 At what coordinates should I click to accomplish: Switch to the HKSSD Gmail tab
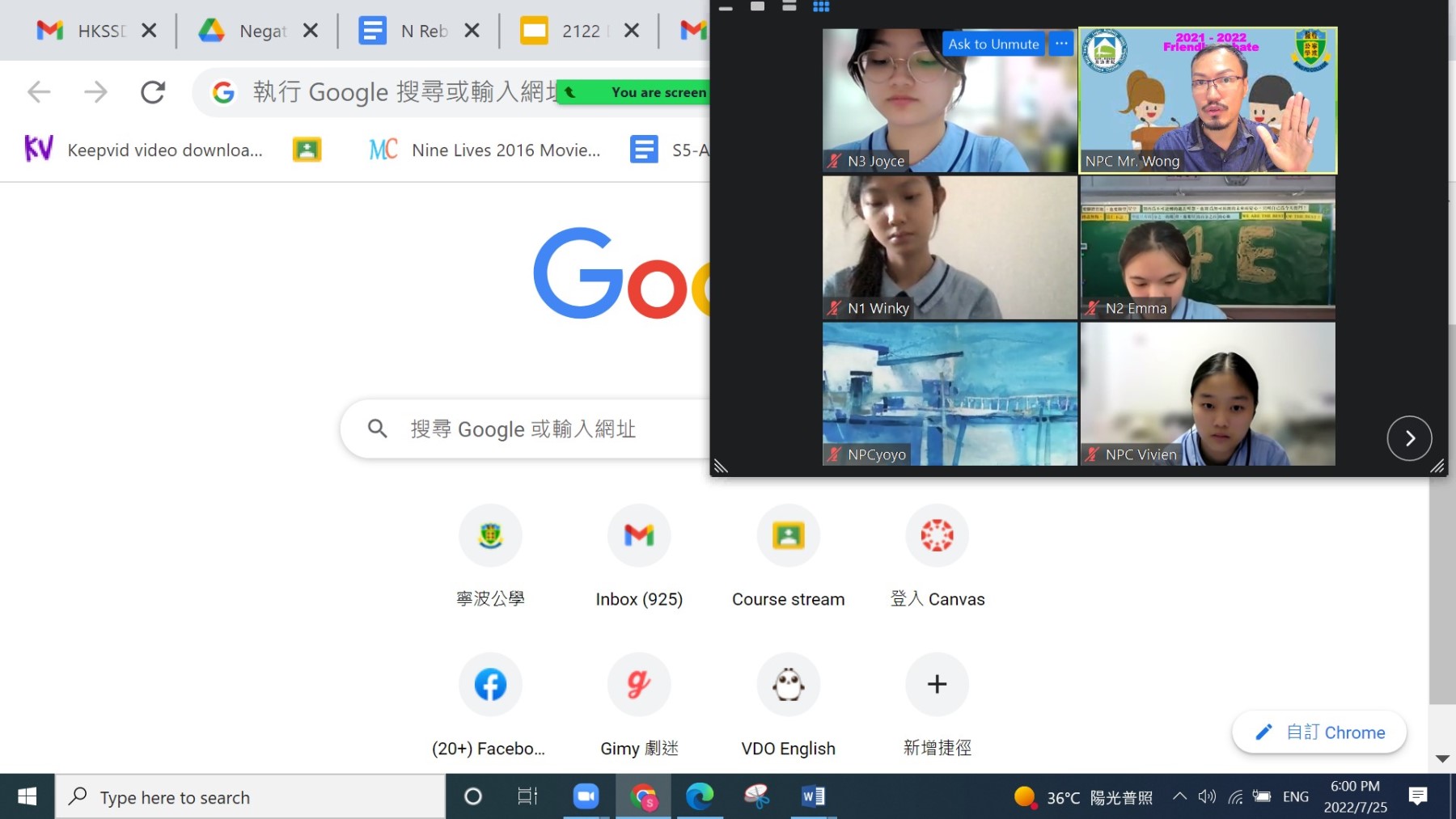pos(81,31)
